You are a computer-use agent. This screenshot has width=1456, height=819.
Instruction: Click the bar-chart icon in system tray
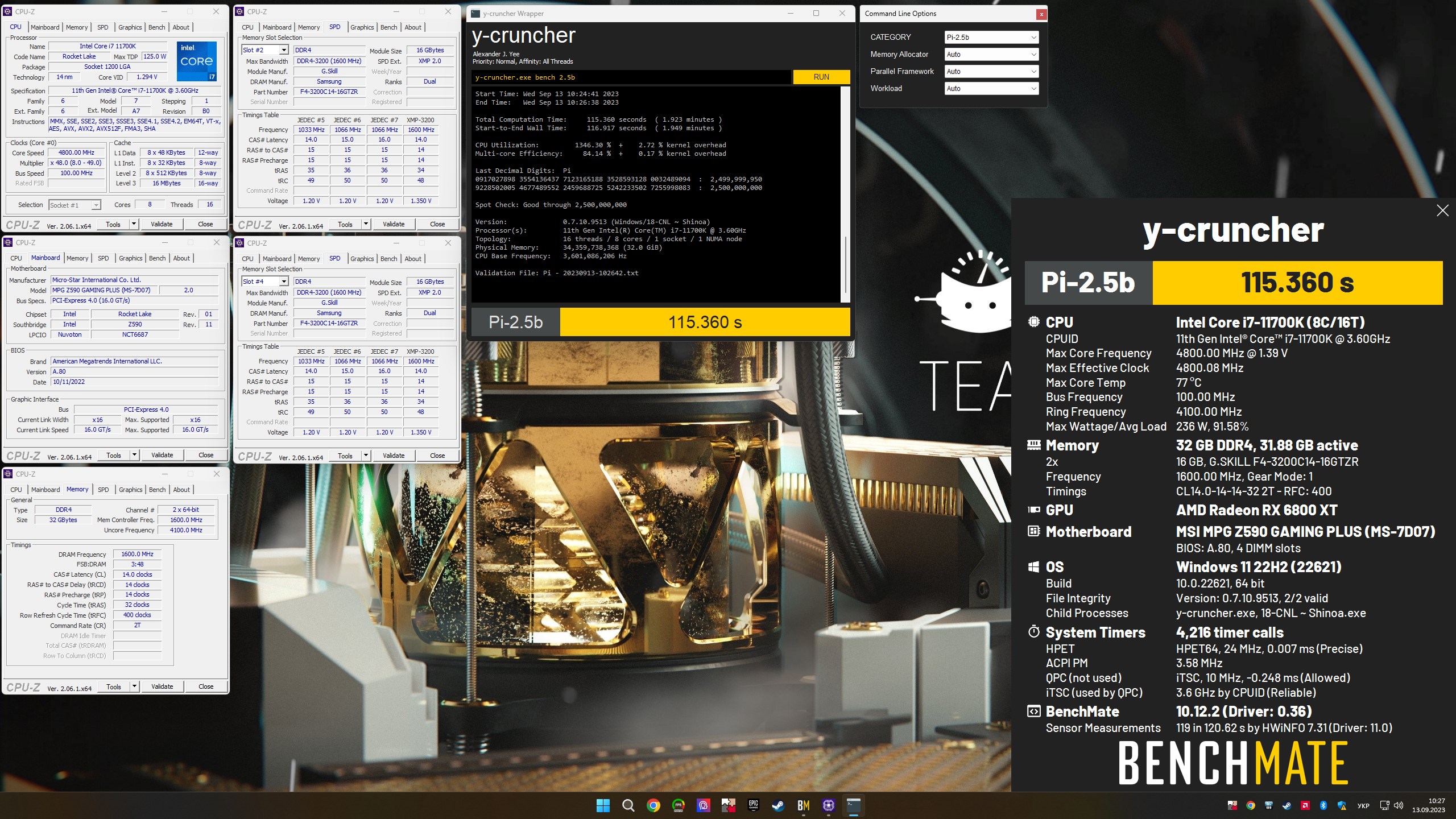(x=1269, y=805)
